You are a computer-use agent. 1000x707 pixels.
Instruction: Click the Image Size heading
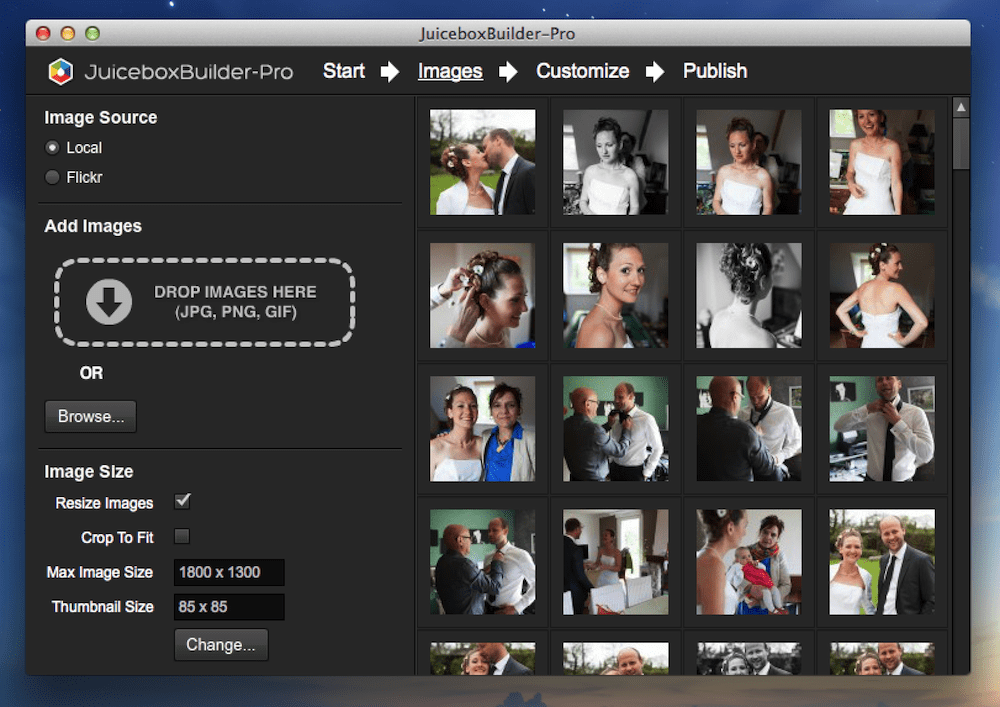(x=89, y=471)
